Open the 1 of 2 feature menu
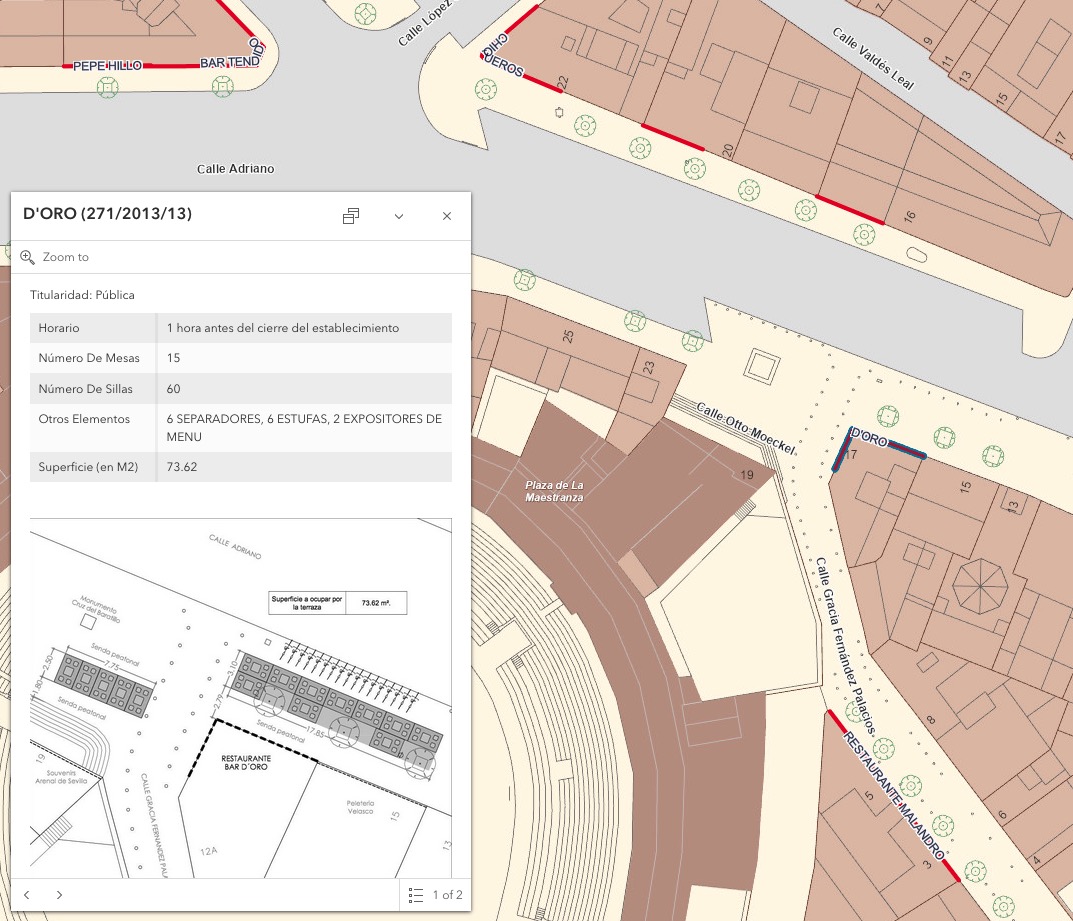 (435, 895)
